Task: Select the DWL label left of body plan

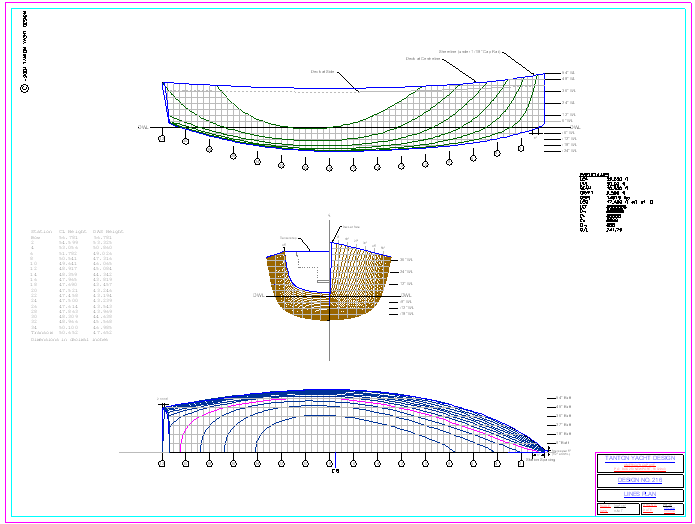Action: [x=258, y=295]
